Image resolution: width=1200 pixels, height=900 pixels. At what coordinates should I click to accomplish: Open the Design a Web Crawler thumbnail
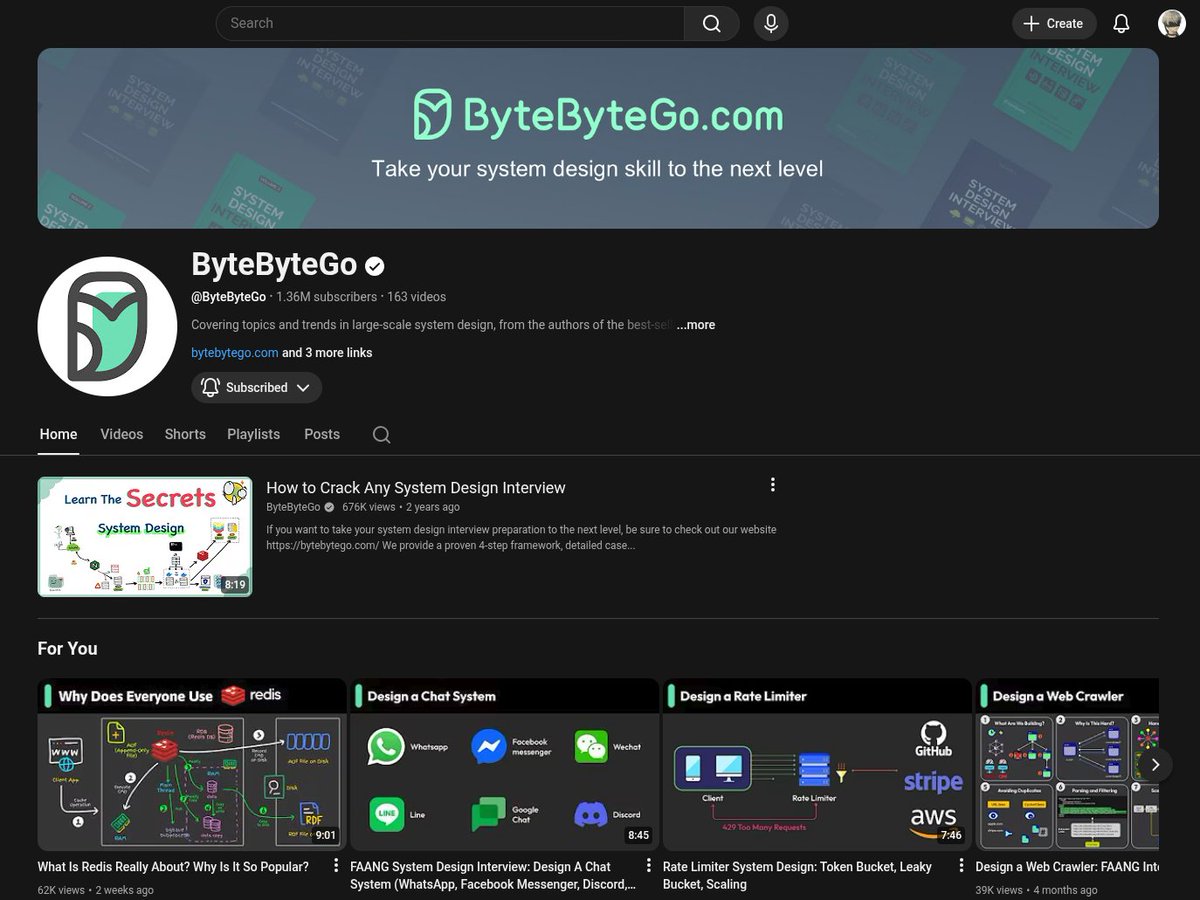click(x=1067, y=765)
